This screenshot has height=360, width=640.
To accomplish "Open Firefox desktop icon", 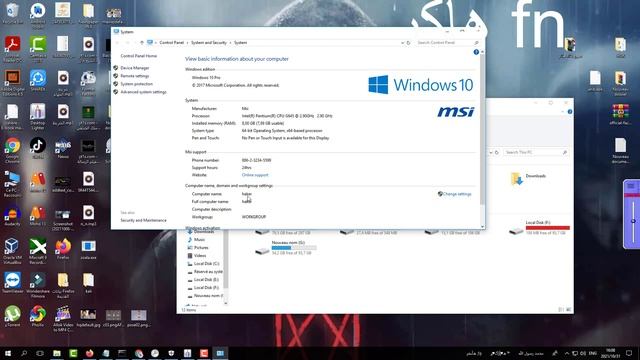I will point(63,249).
